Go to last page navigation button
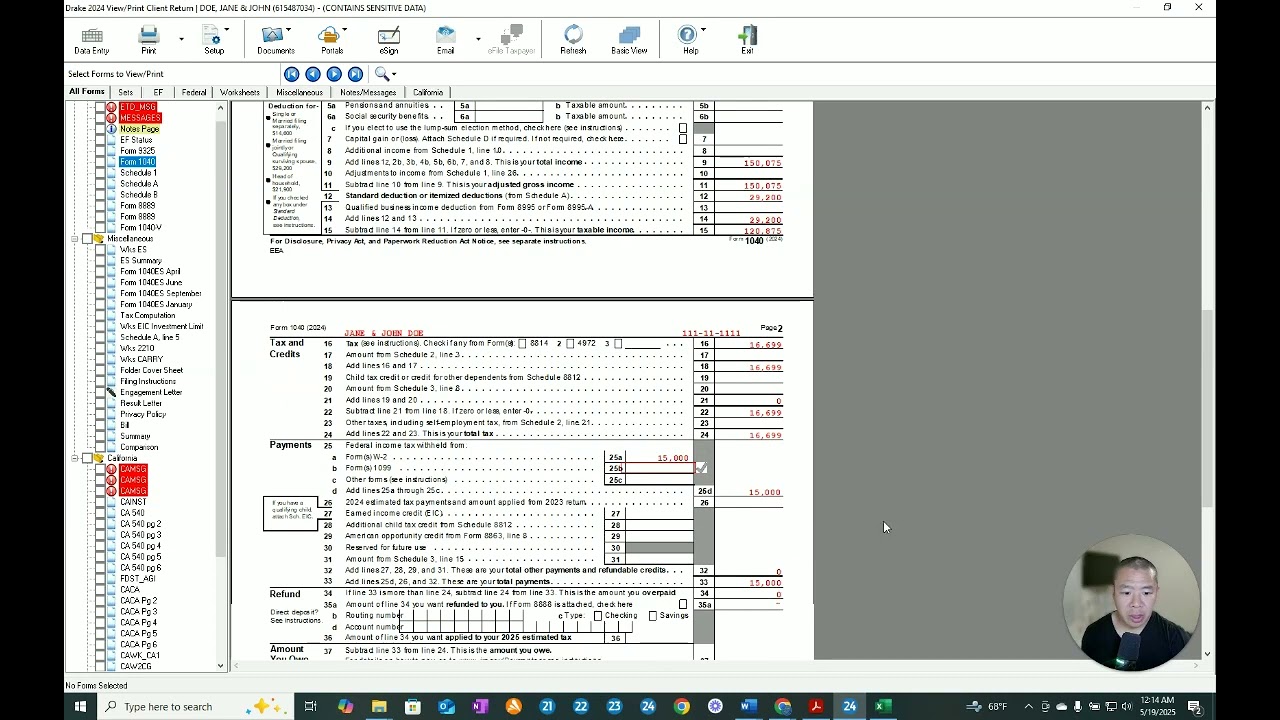The image size is (1280, 720). [x=355, y=74]
